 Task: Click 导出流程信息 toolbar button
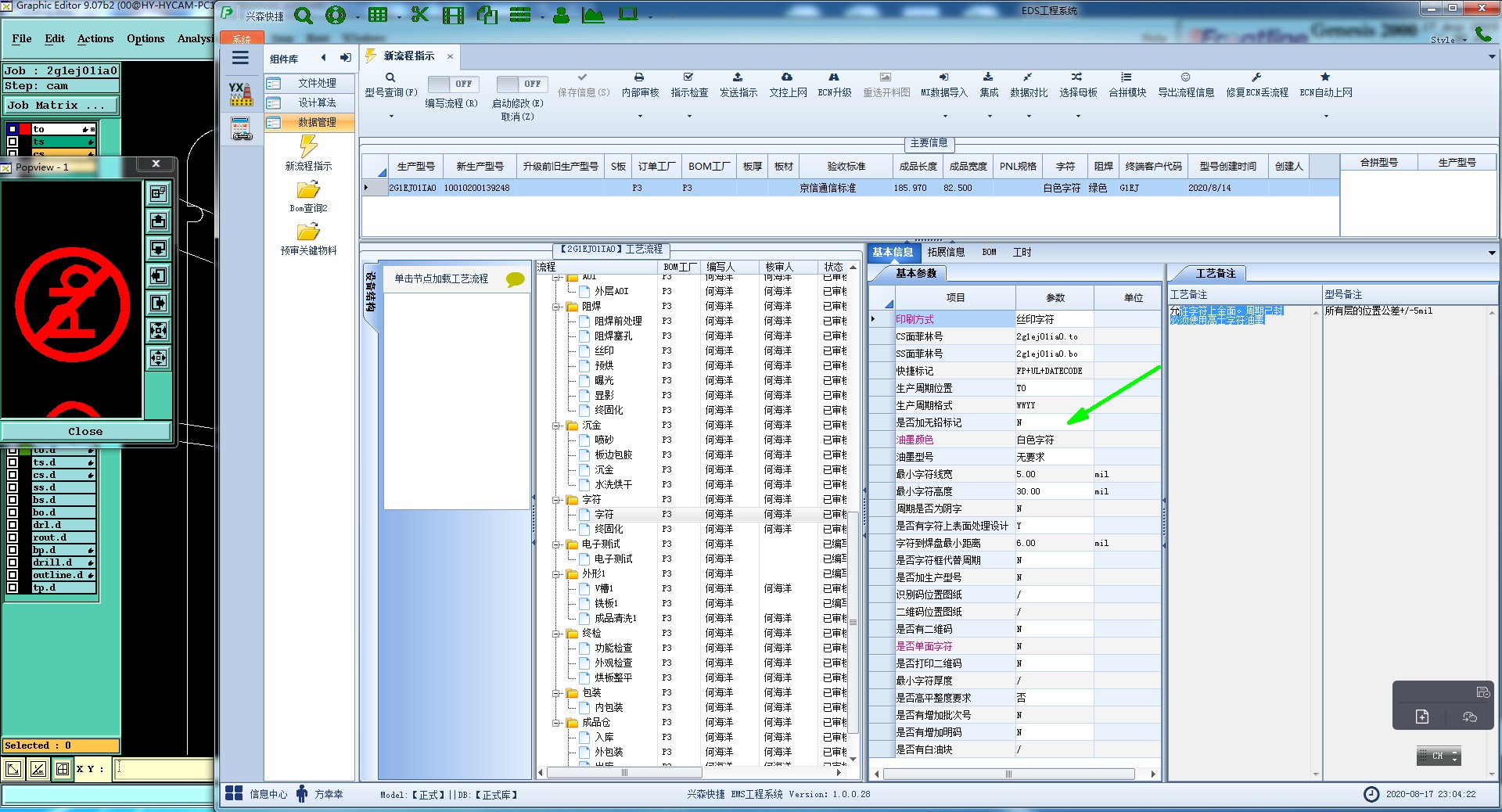click(1186, 85)
